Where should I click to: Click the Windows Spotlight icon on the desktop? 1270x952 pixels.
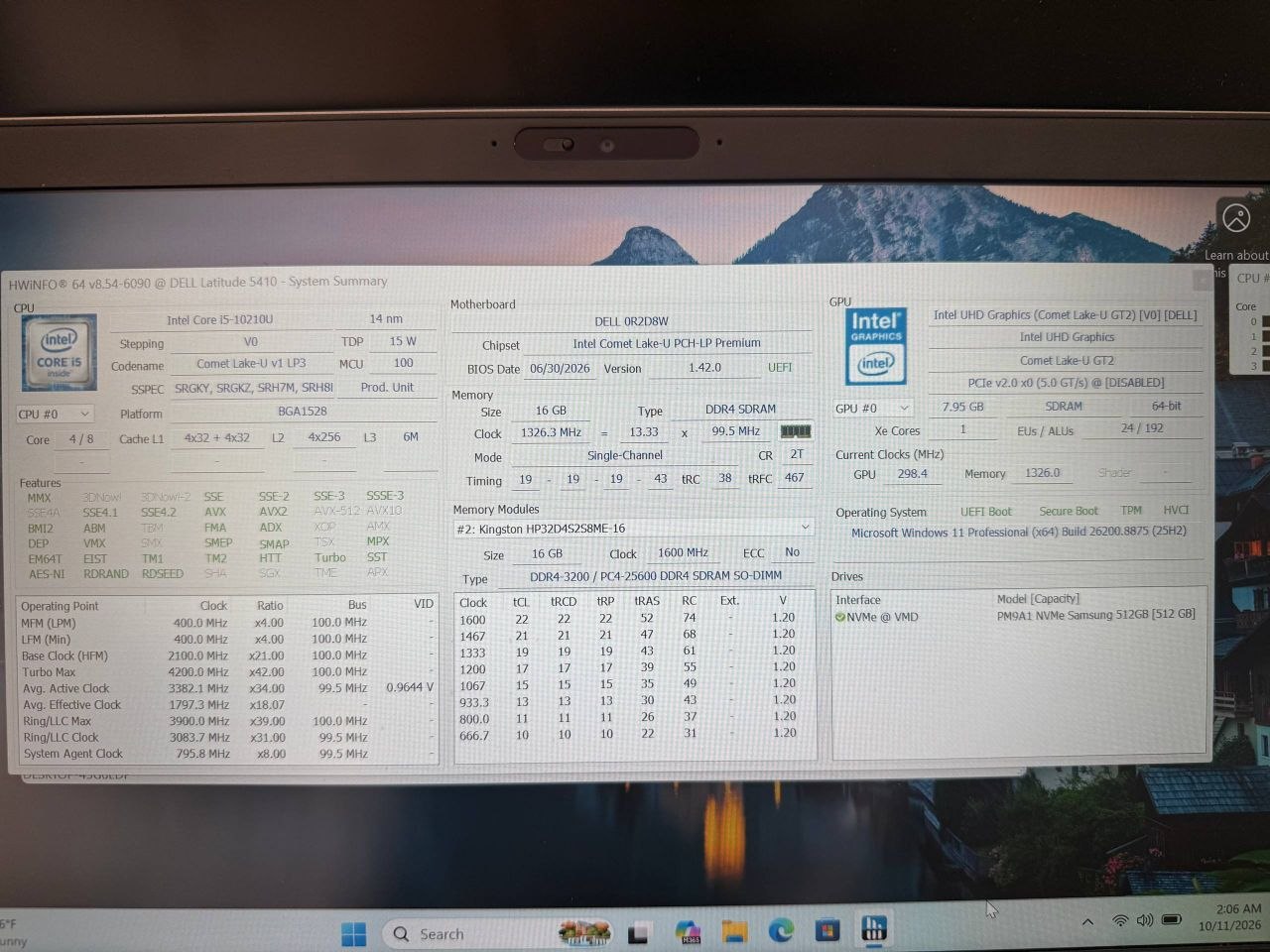pyautogui.click(x=1236, y=217)
